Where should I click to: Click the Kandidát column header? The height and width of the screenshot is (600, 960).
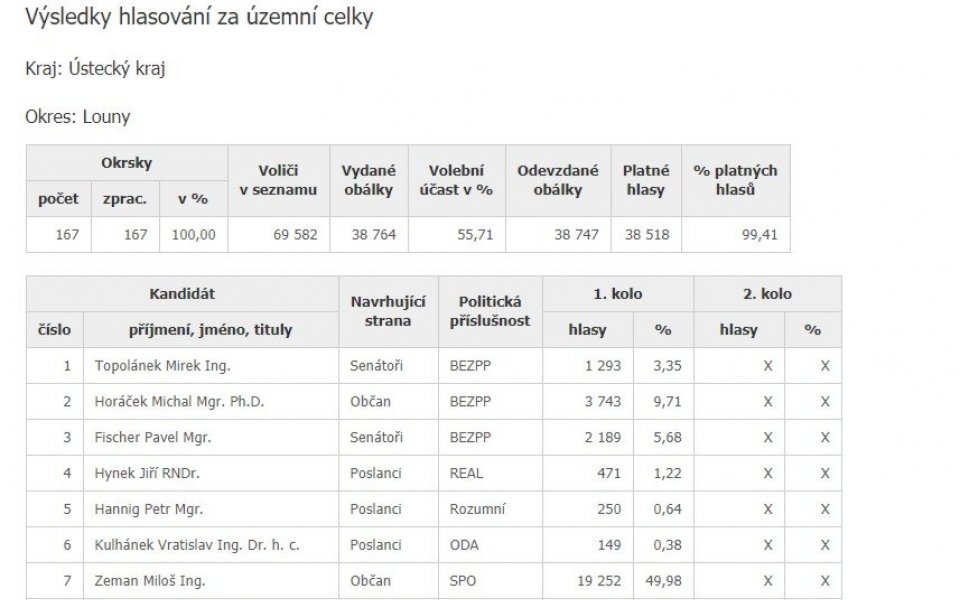point(182,294)
